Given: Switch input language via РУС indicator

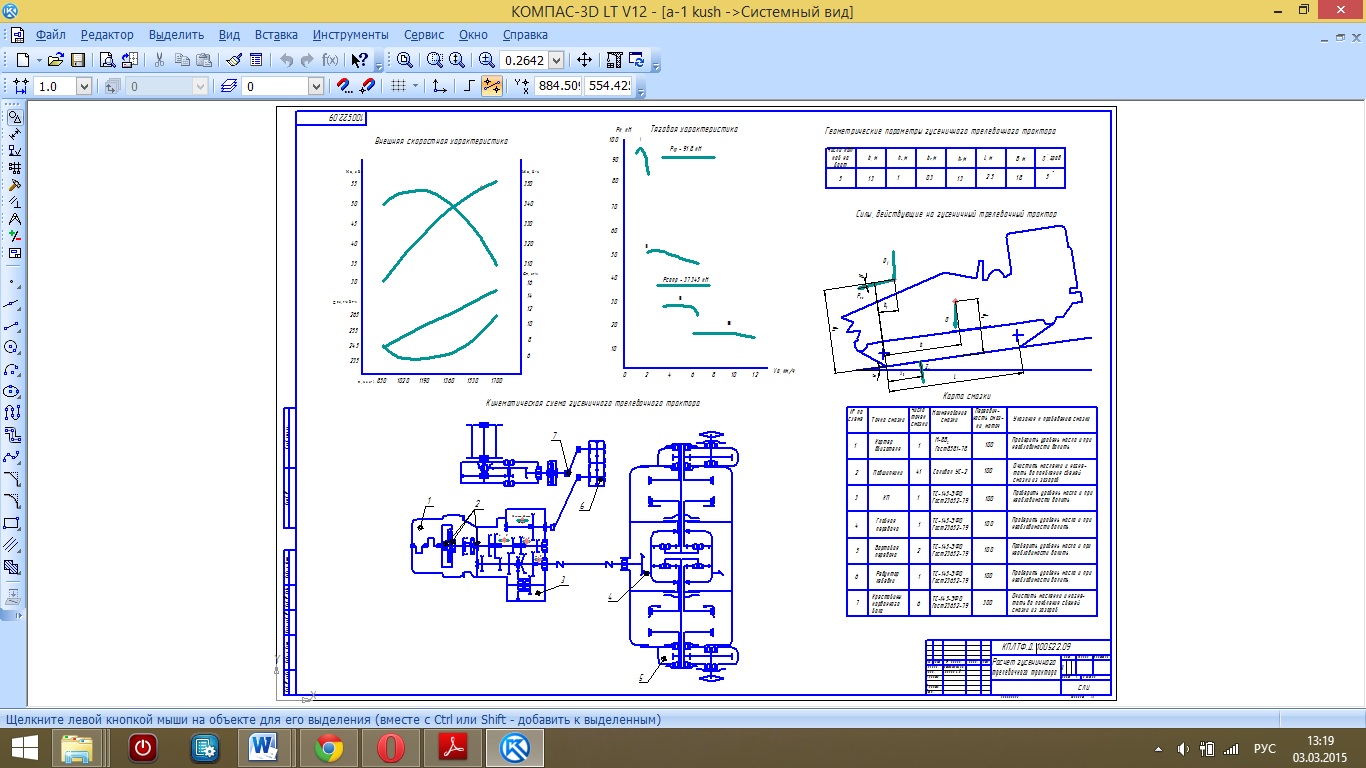Looking at the screenshot, I should 1264,748.
